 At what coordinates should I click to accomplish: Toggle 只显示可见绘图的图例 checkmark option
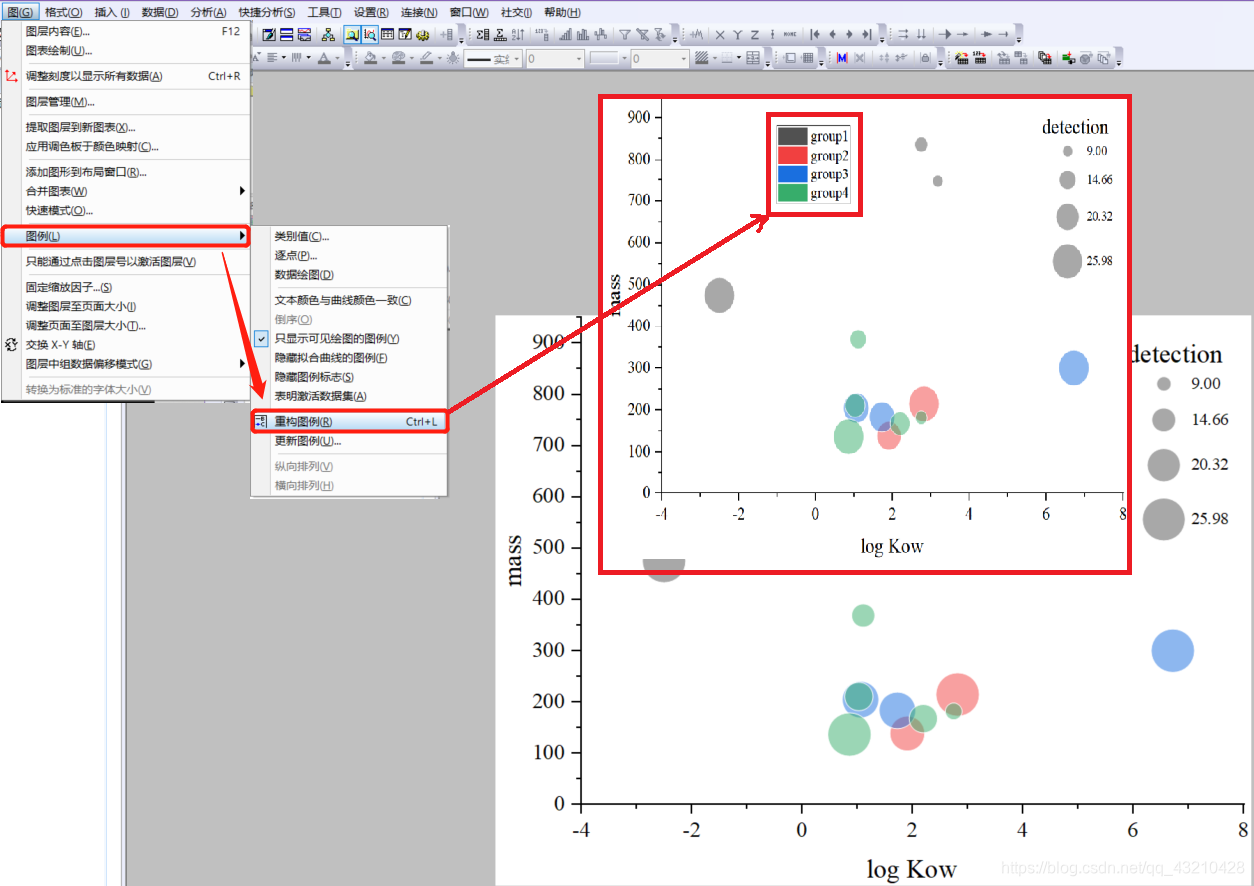(x=348, y=339)
